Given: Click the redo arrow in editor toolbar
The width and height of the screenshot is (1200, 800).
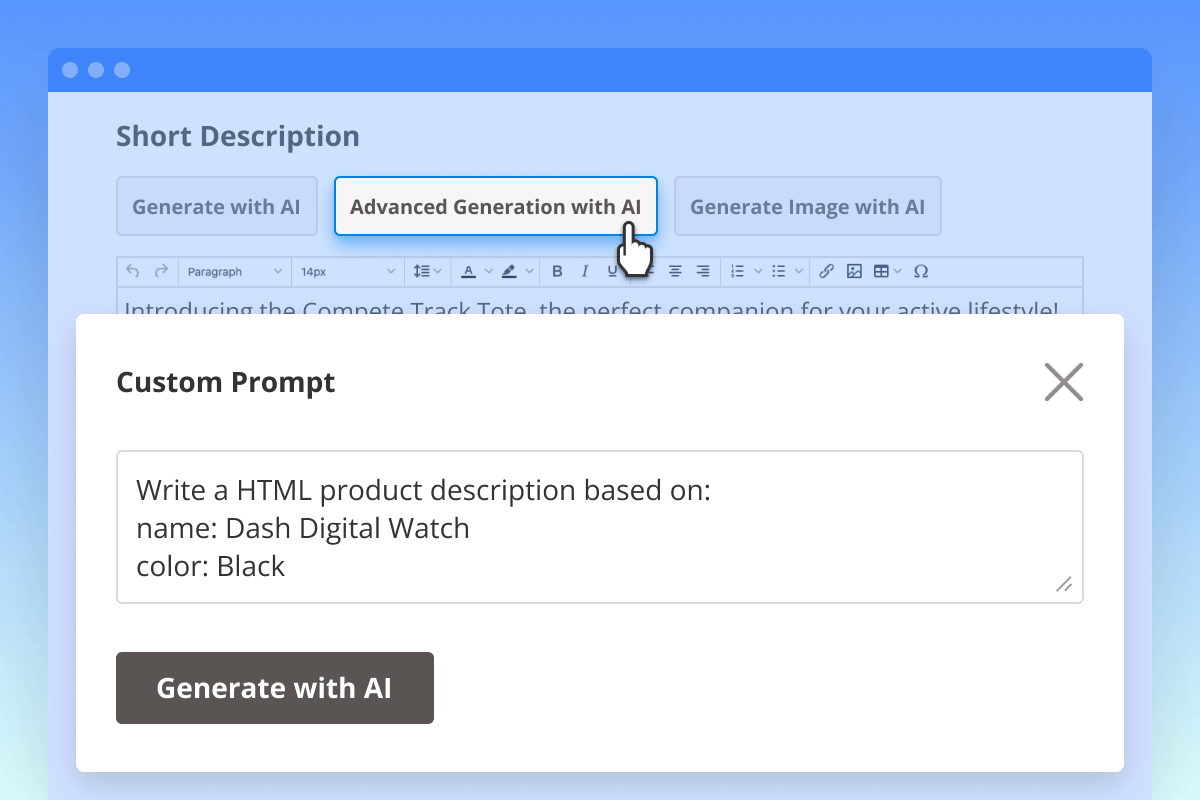Looking at the screenshot, I should pyautogui.click(x=161, y=271).
